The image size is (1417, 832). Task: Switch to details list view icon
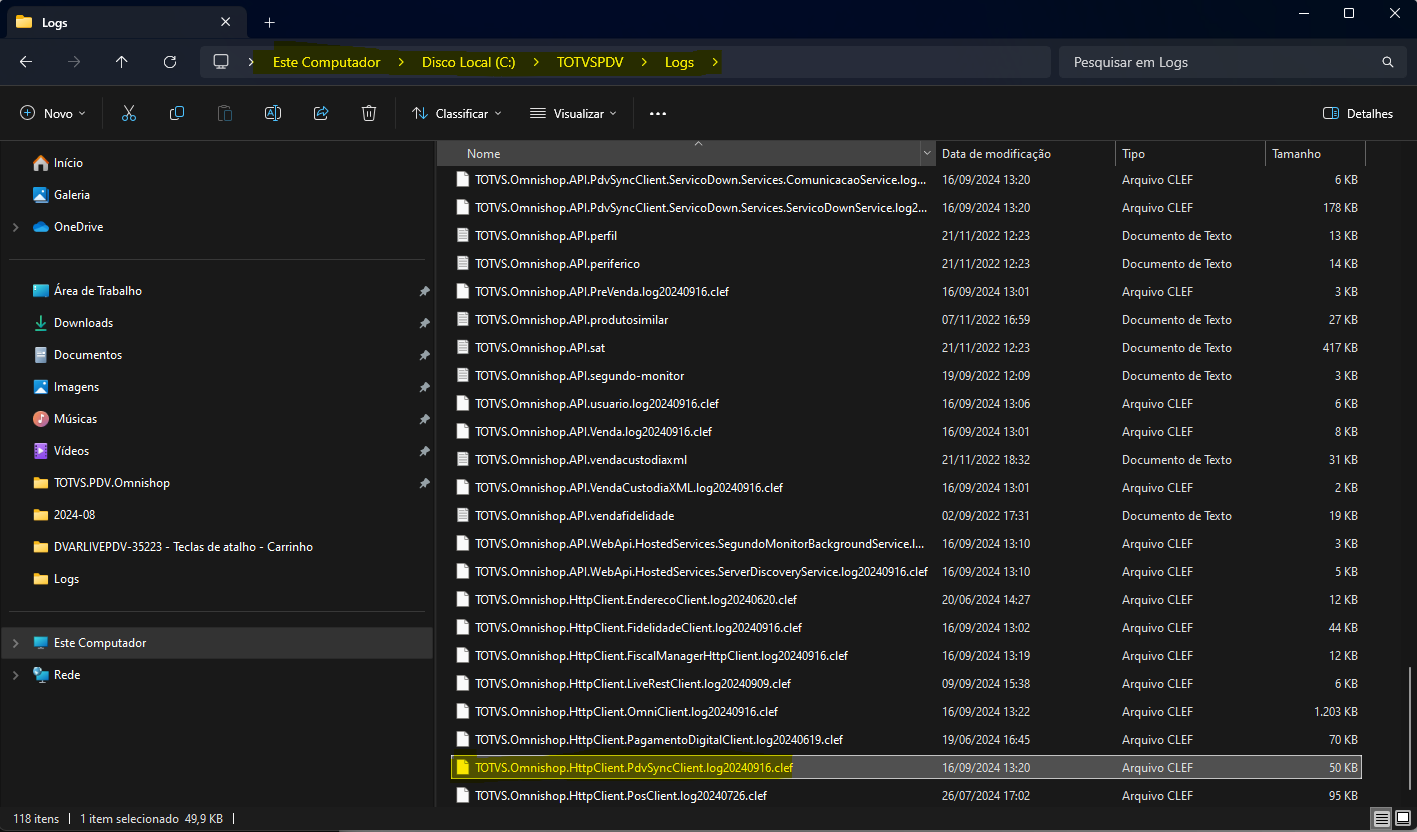[x=1381, y=819]
